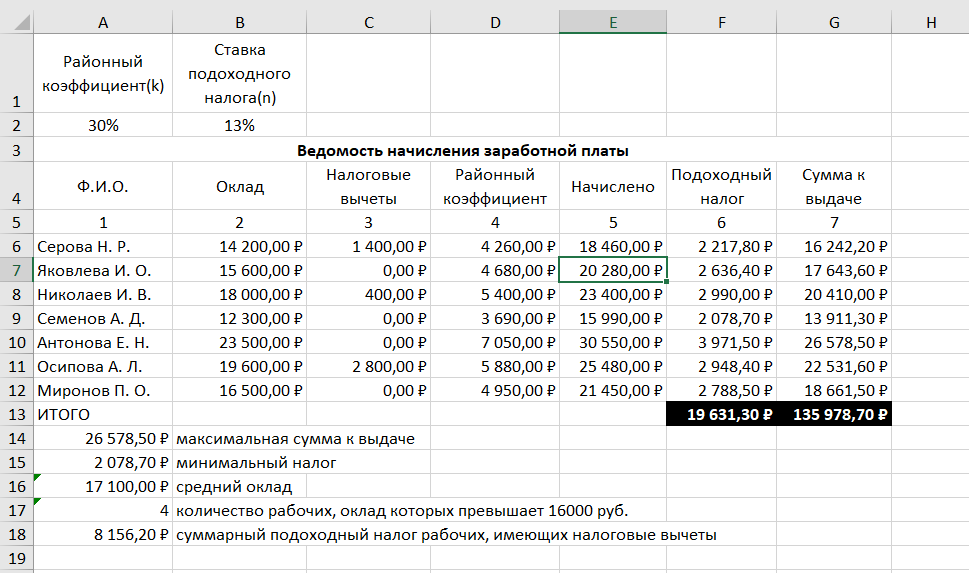The height and width of the screenshot is (573, 969).
Task: Select column D header
Action: (495, 22)
